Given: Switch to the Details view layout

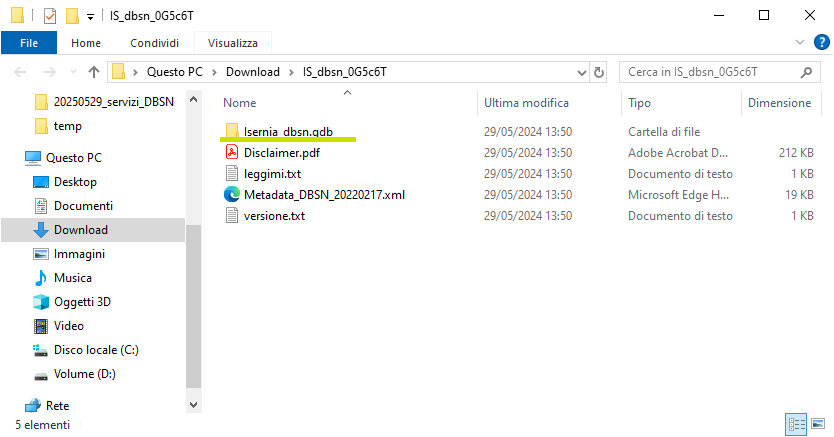Looking at the screenshot, I should [794, 424].
